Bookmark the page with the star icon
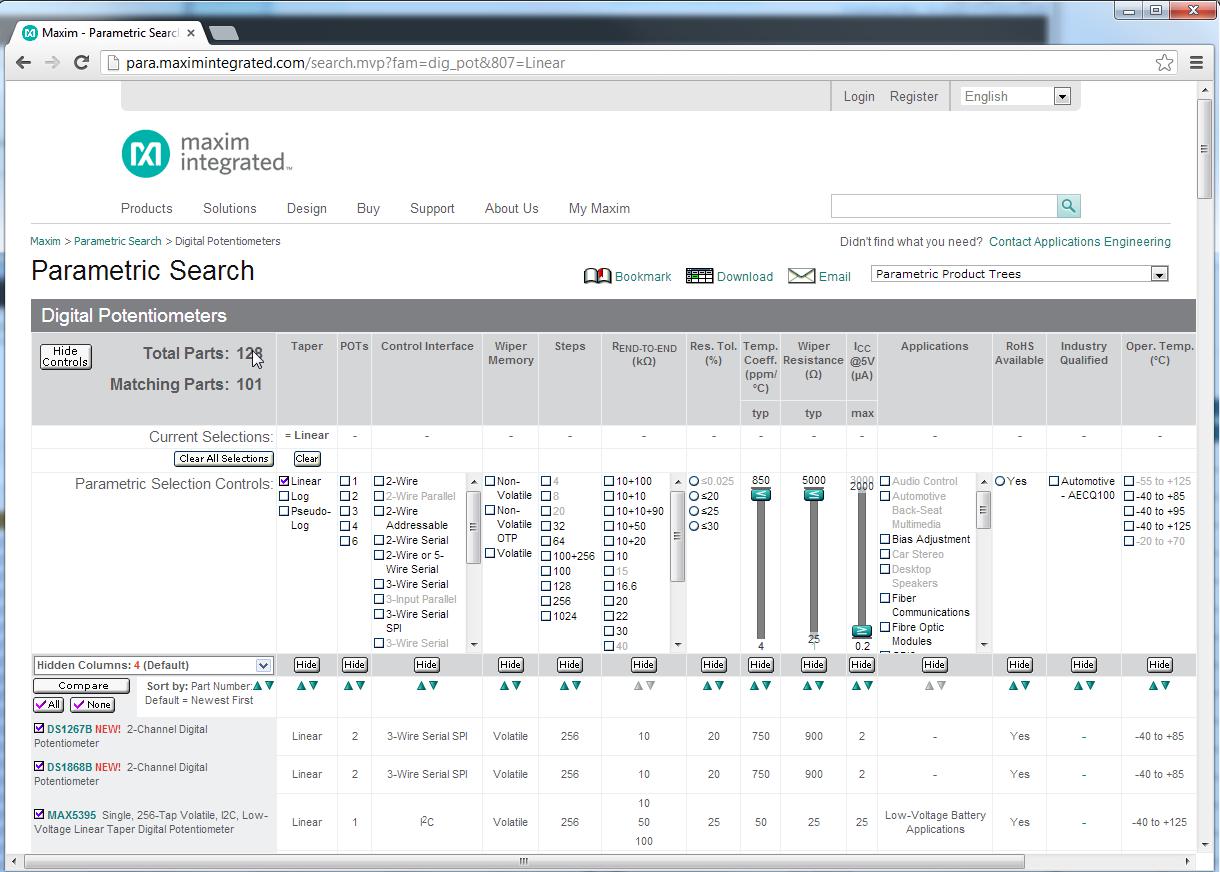1220x872 pixels. point(1164,62)
